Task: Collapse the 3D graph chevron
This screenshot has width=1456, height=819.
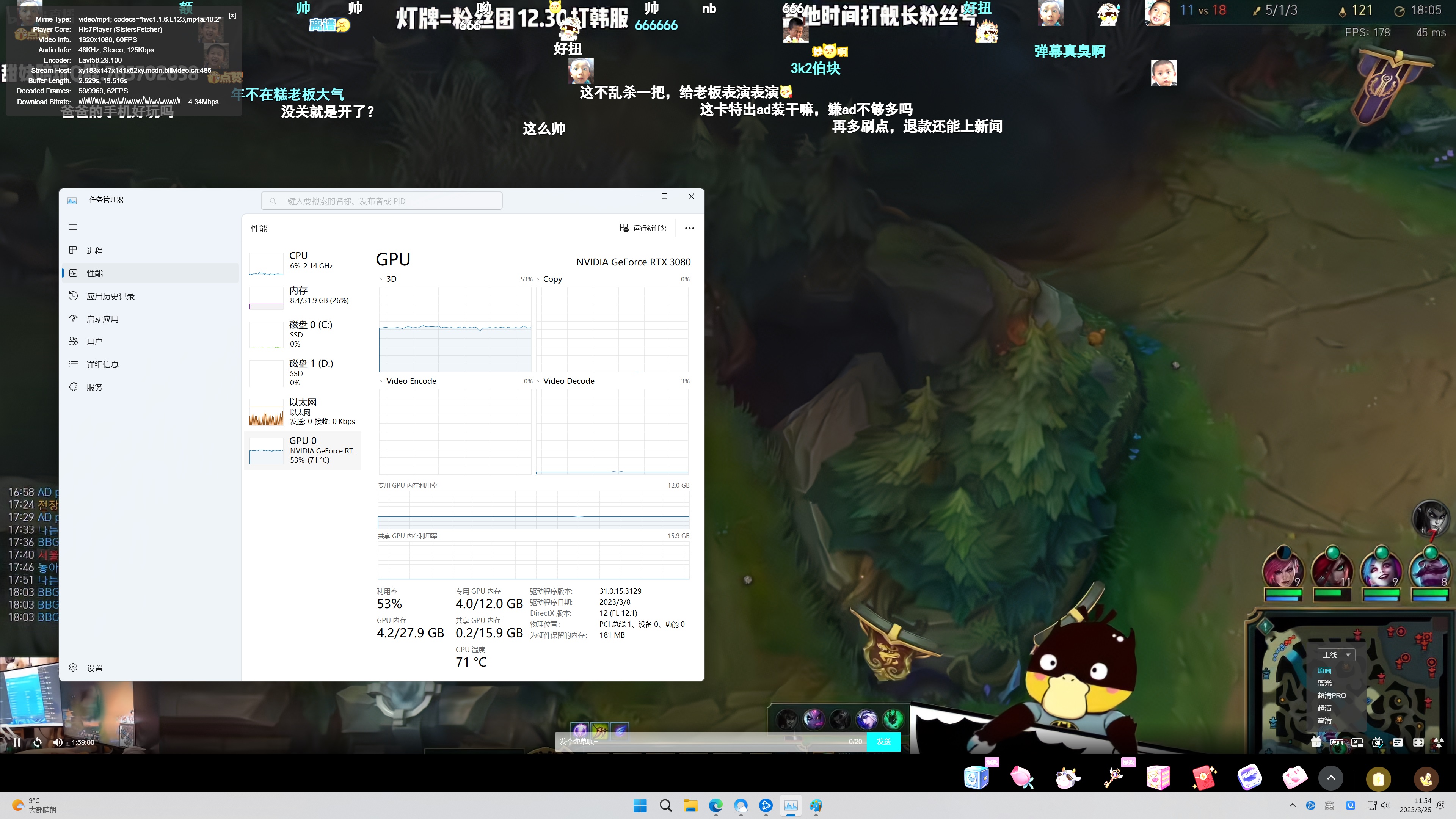Action: click(x=381, y=279)
